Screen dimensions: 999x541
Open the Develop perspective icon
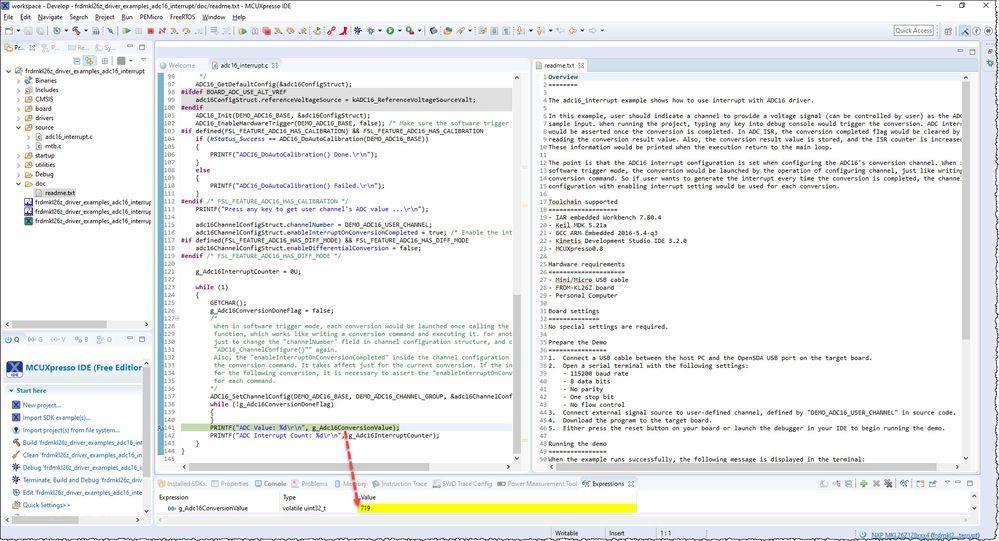tap(965, 31)
